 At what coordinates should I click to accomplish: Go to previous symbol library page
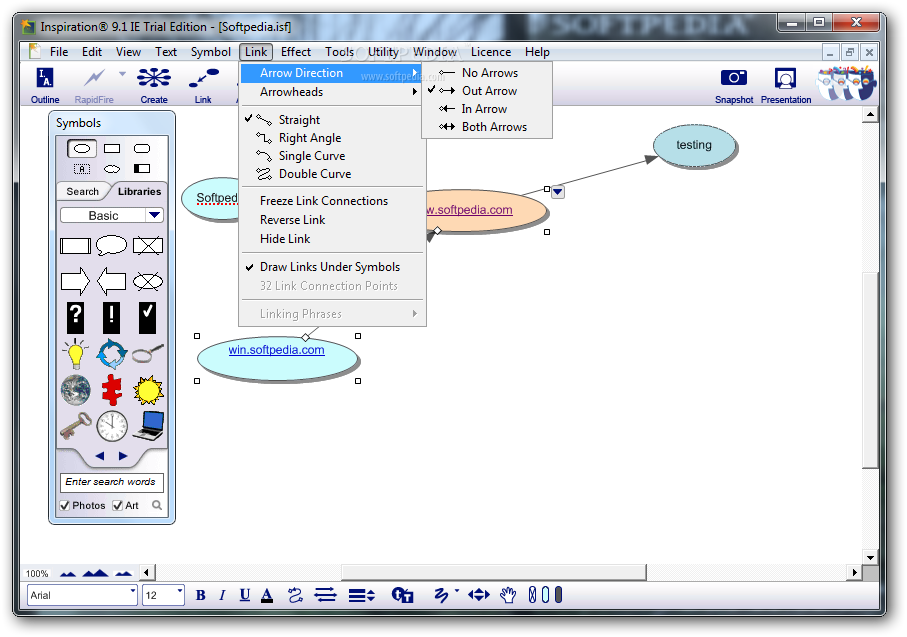pyautogui.click(x=99, y=456)
